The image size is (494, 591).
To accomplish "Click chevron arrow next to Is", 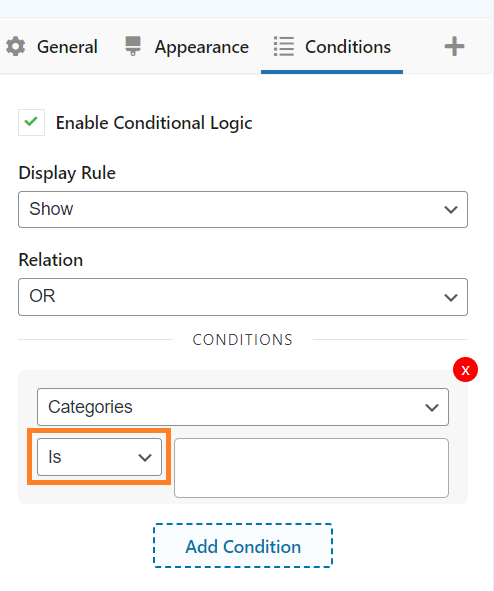I will pyautogui.click(x=145, y=458).
